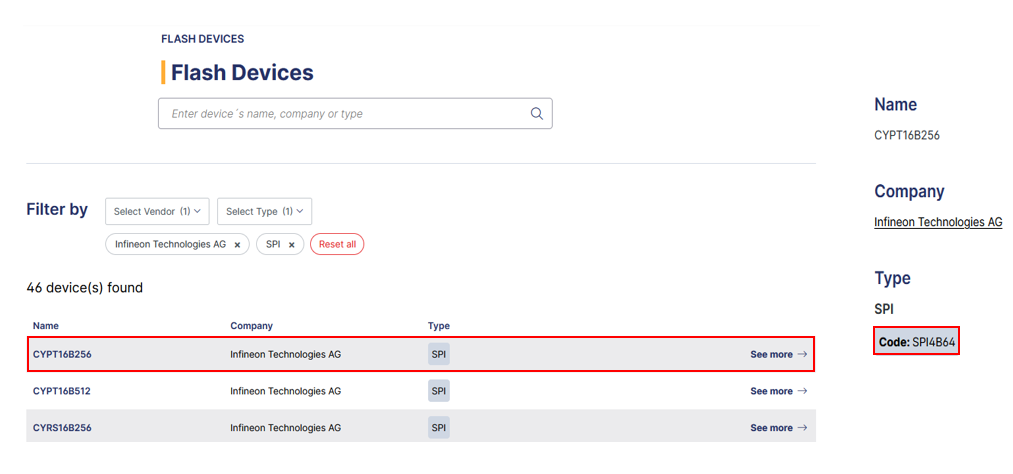Click the Company column header

pyautogui.click(x=251, y=326)
